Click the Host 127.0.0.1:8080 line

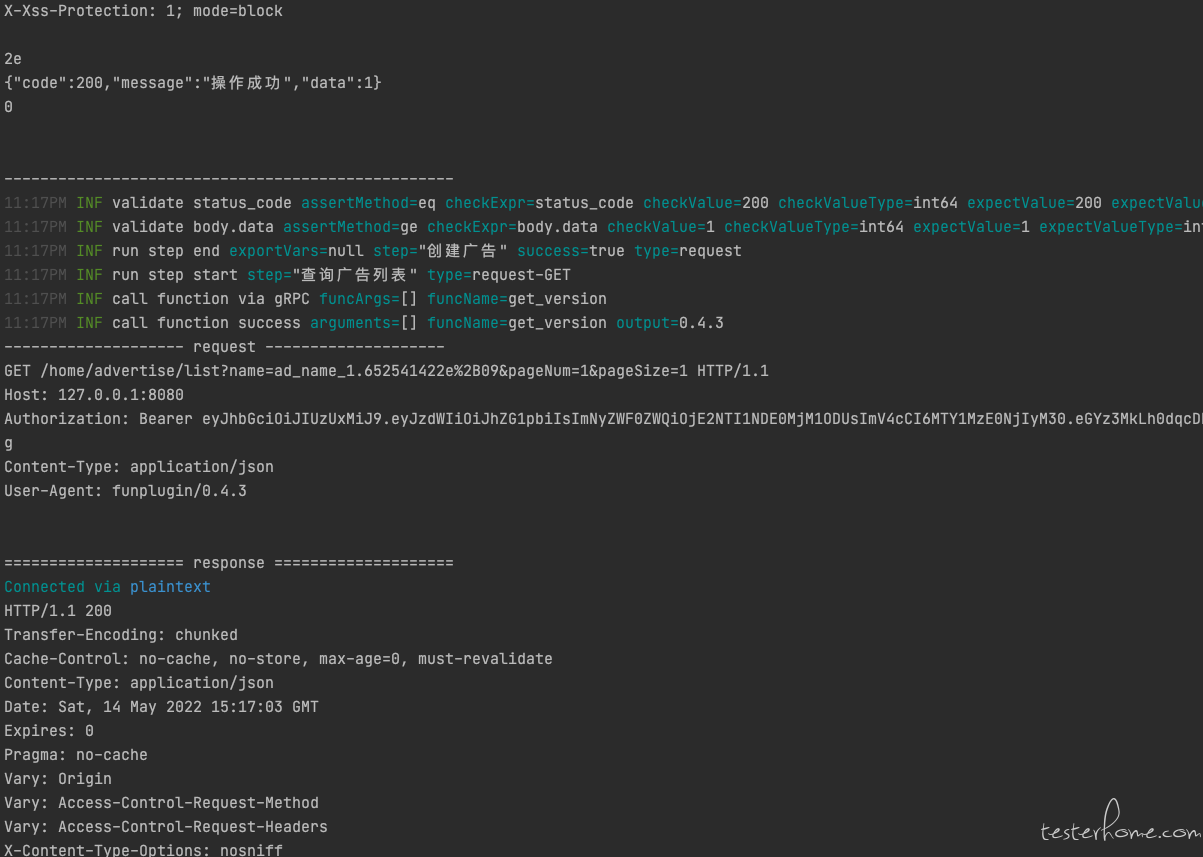(94, 395)
